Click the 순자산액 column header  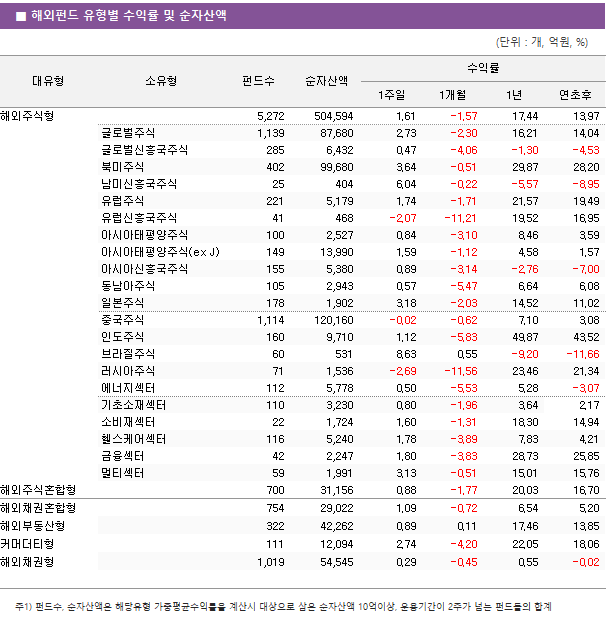click(327, 81)
